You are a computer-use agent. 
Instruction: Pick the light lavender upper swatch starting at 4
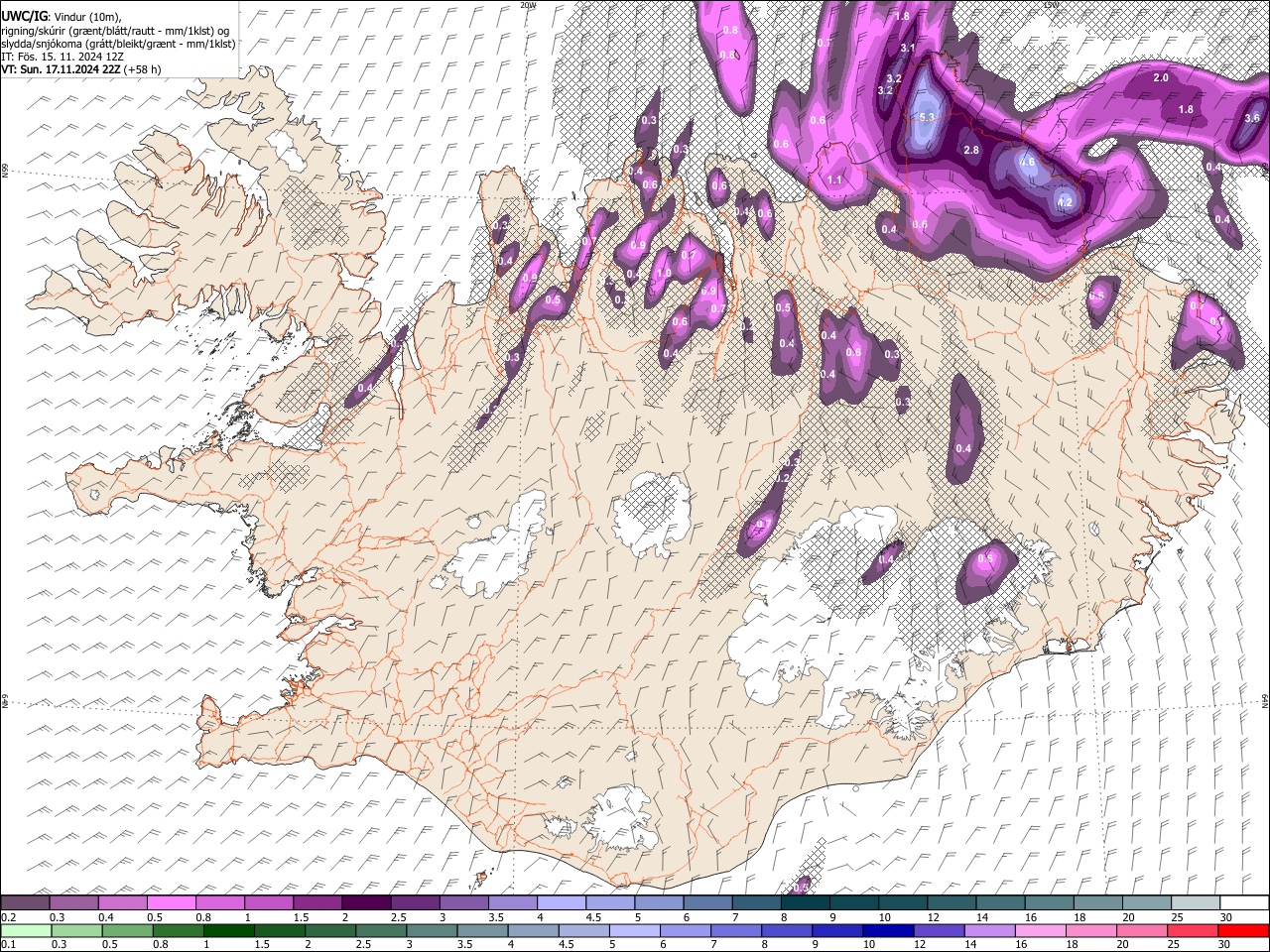click(x=562, y=903)
